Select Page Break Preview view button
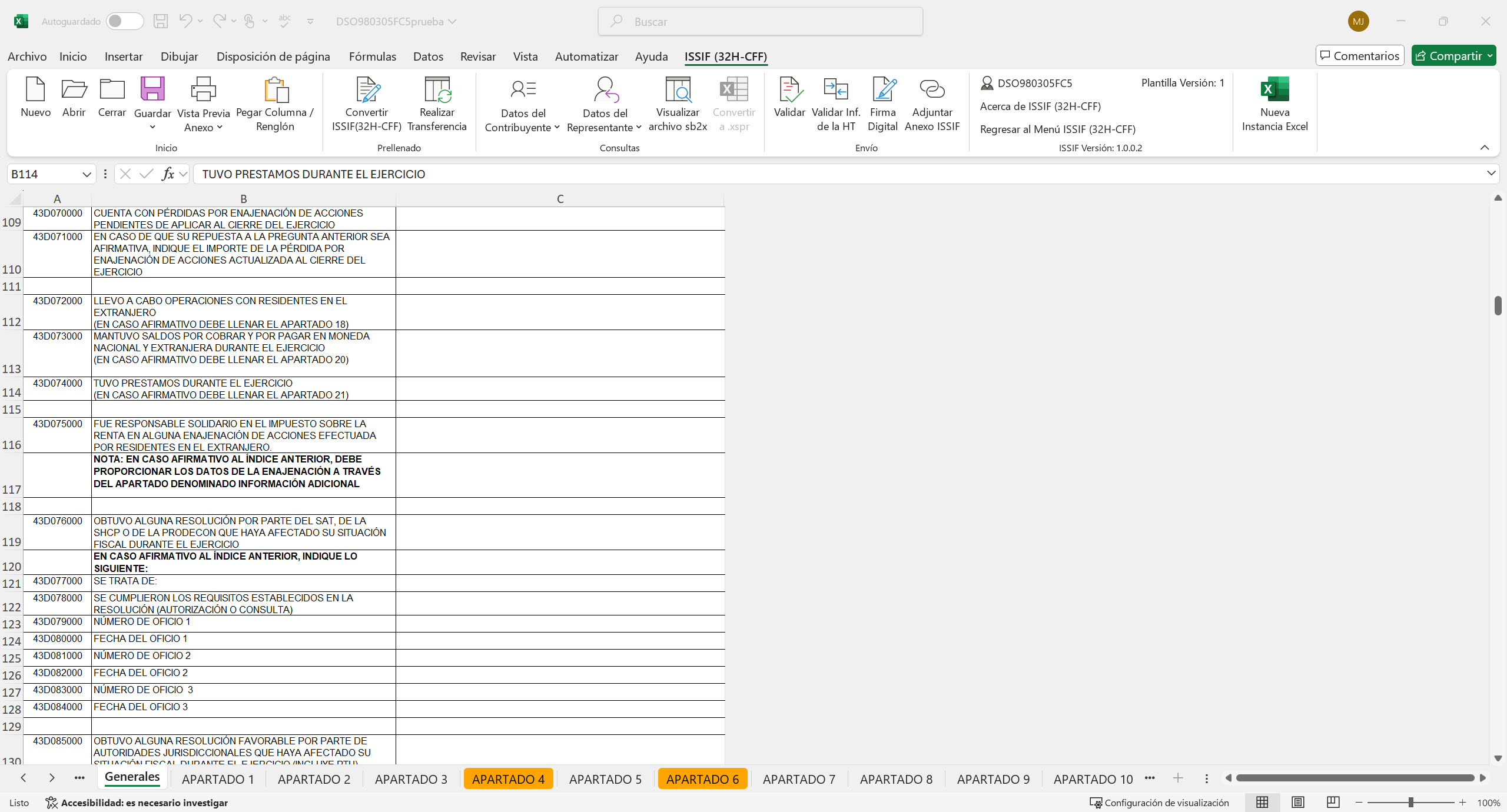Image resolution: width=1507 pixels, height=812 pixels. coord(1333,803)
